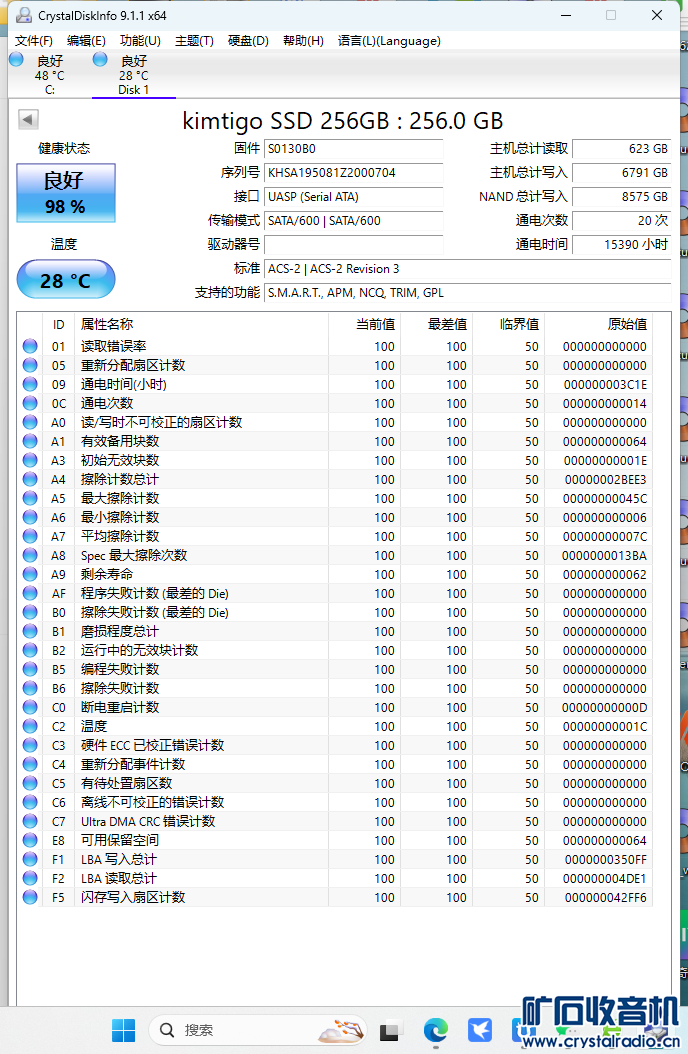The width and height of the screenshot is (688, 1054).
Task: Click the 主机总计写入 value 6791 GB
Action: point(621,173)
